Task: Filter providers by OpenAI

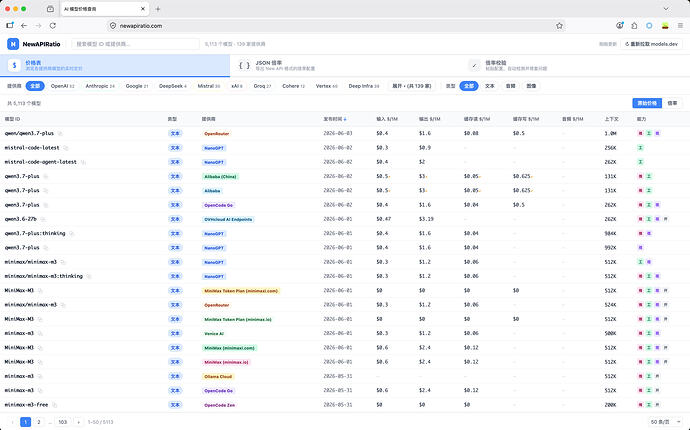Action: tap(62, 86)
